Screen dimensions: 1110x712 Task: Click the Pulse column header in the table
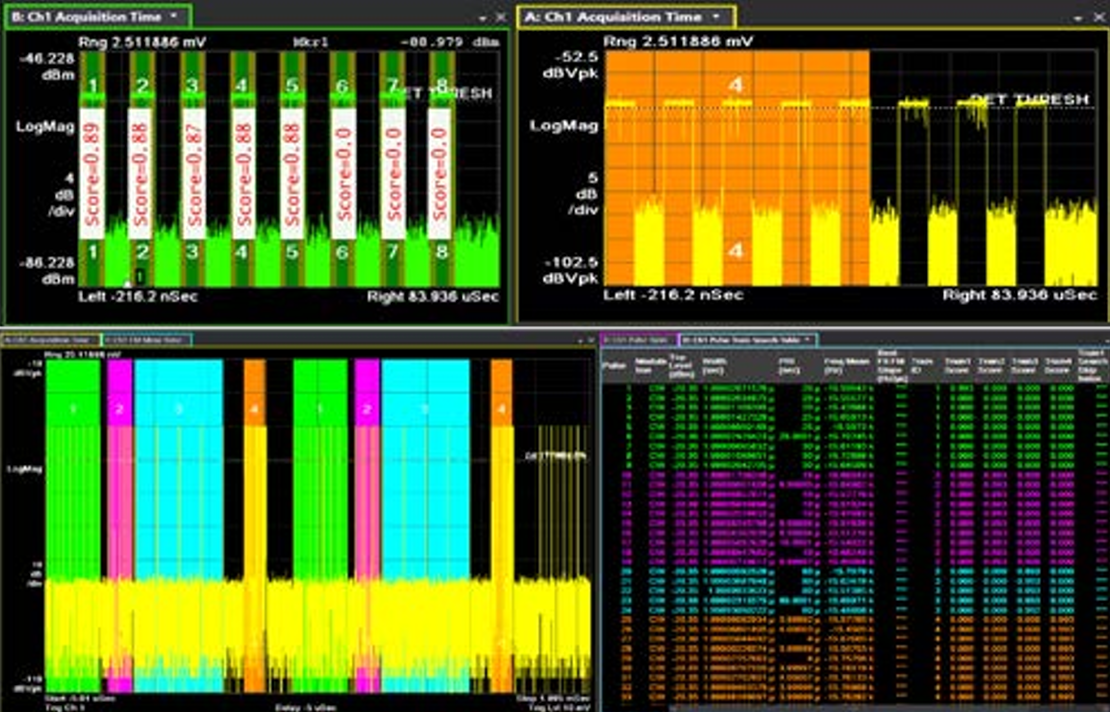[614, 366]
